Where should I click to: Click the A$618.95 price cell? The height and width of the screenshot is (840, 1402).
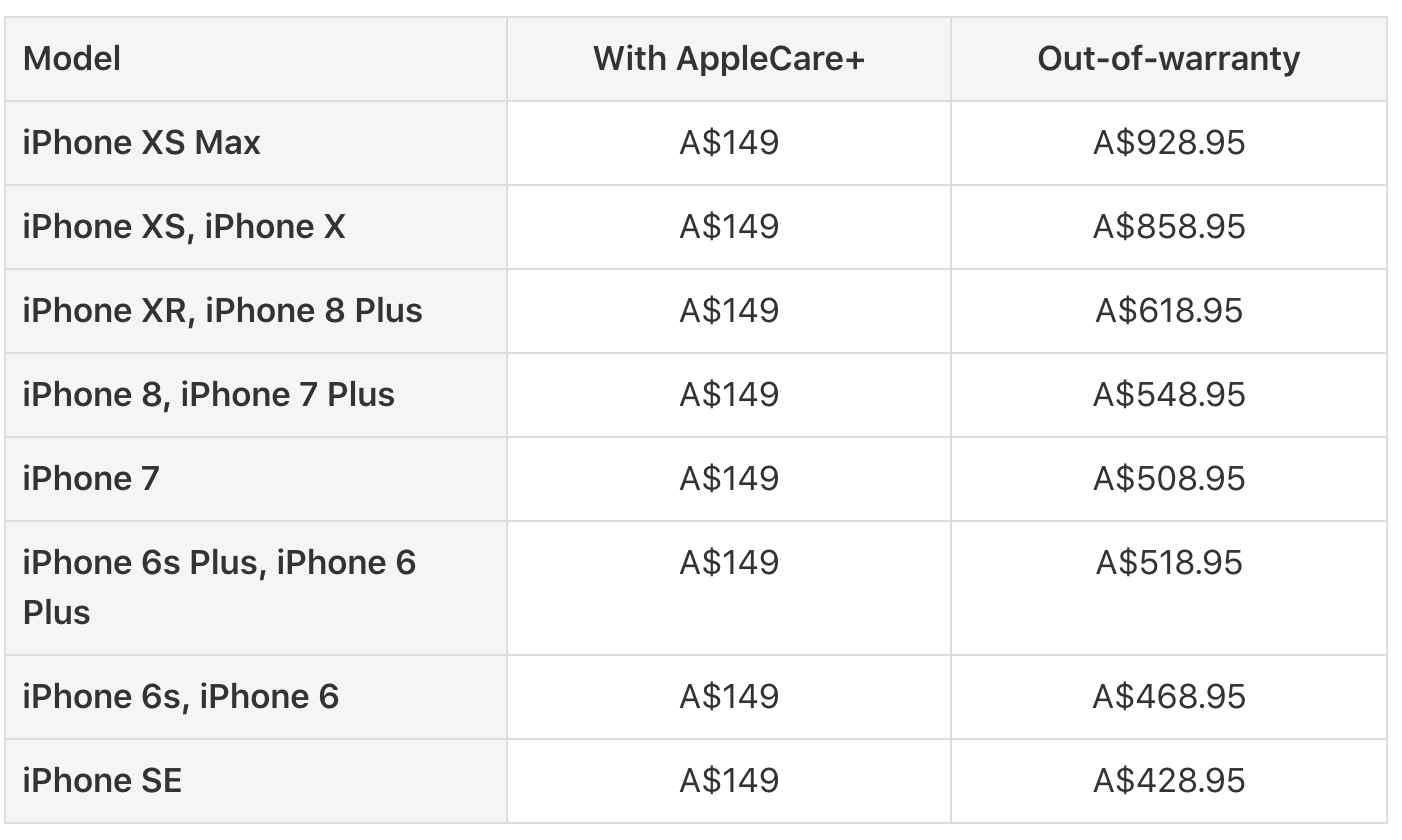tap(1169, 311)
